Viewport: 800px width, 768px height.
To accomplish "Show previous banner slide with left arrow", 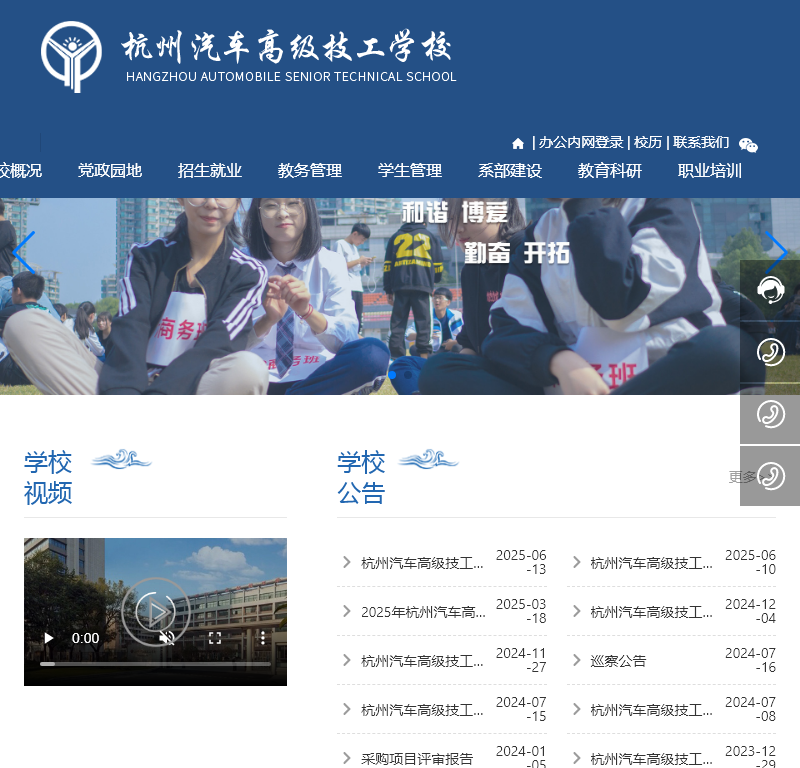I will [x=24, y=252].
